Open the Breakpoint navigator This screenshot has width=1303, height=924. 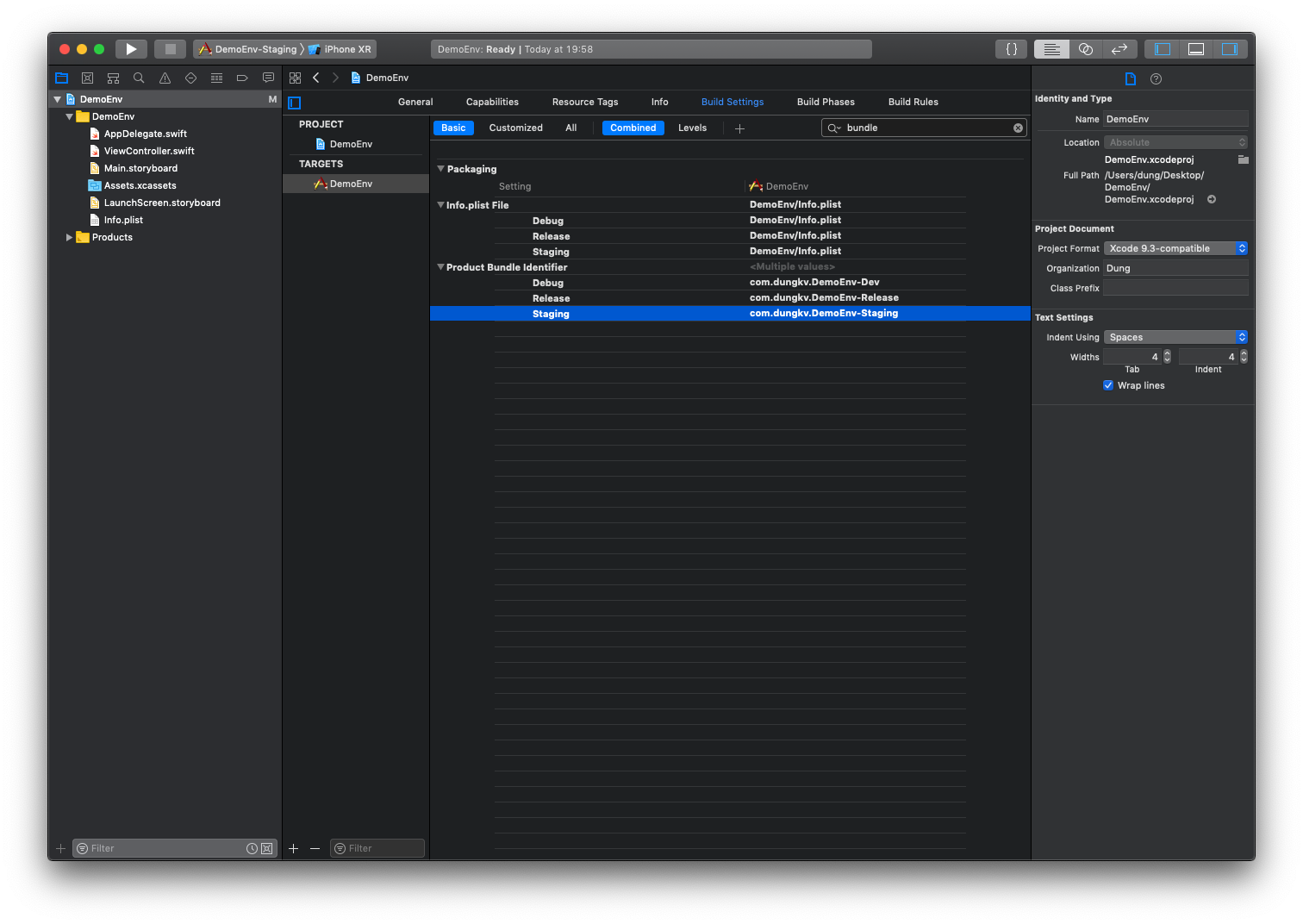242,78
